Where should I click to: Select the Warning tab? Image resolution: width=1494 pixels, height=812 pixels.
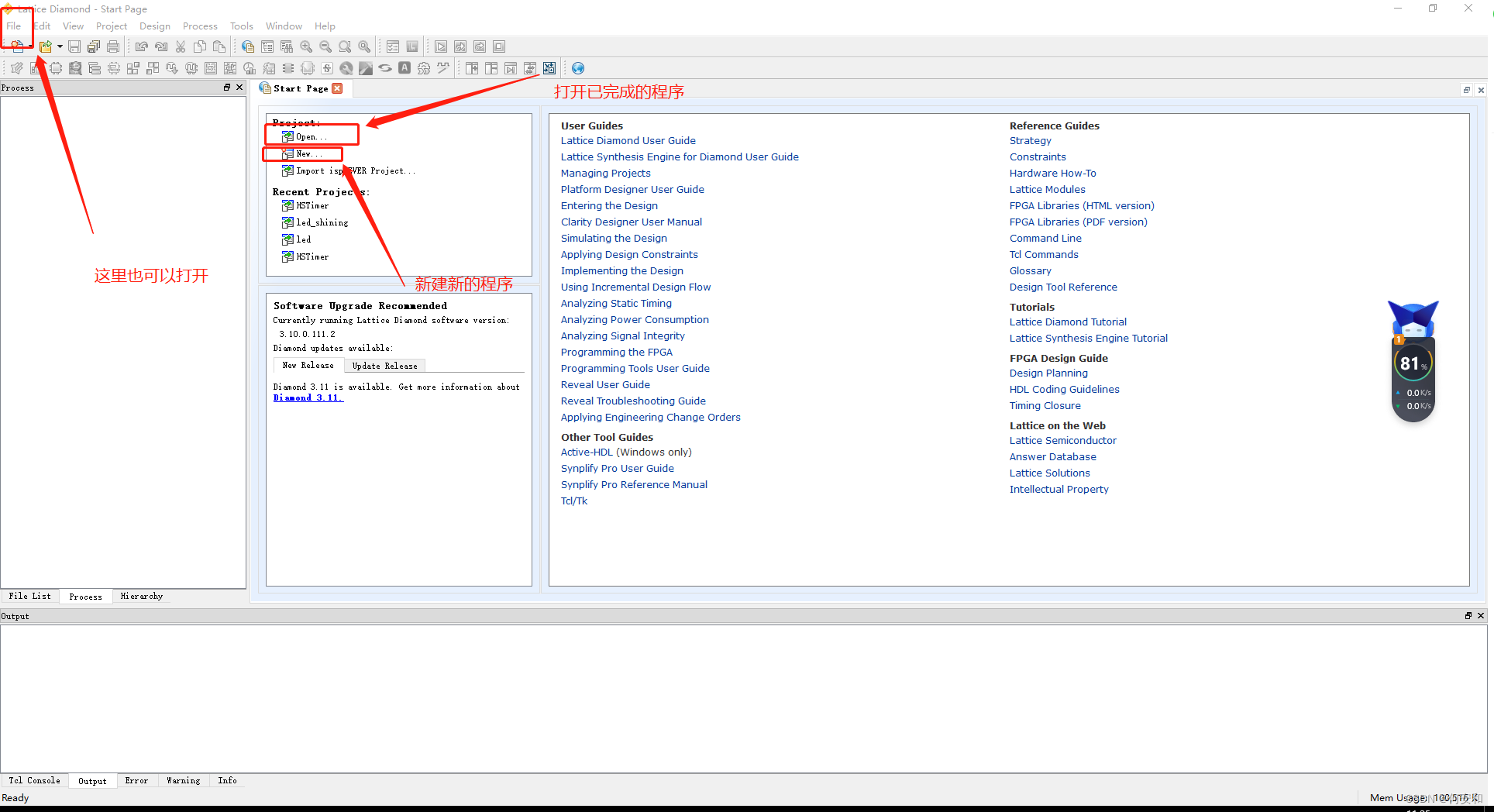(x=183, y=780)
